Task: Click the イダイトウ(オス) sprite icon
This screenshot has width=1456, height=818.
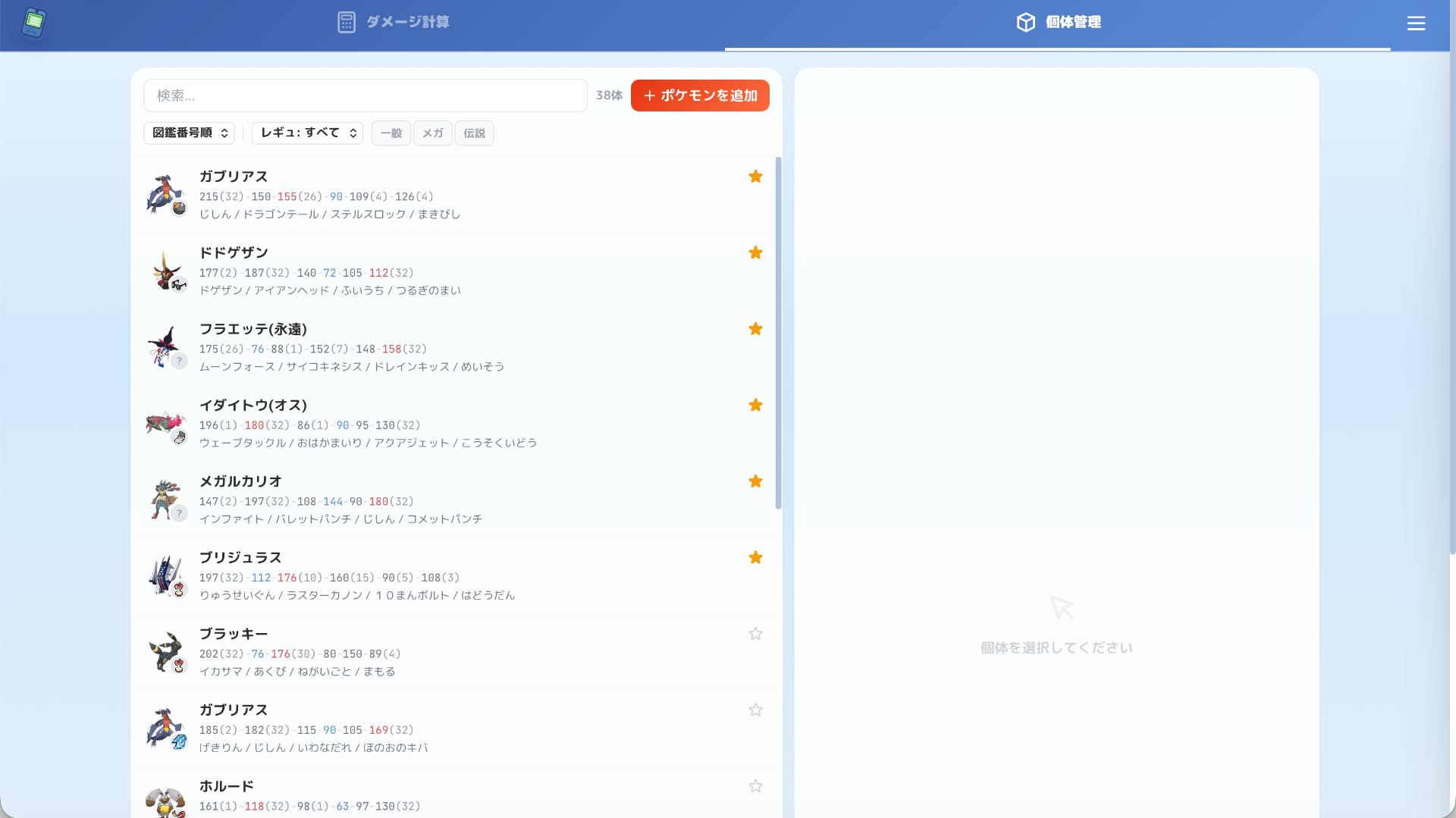Action: [x=165, y=423]
